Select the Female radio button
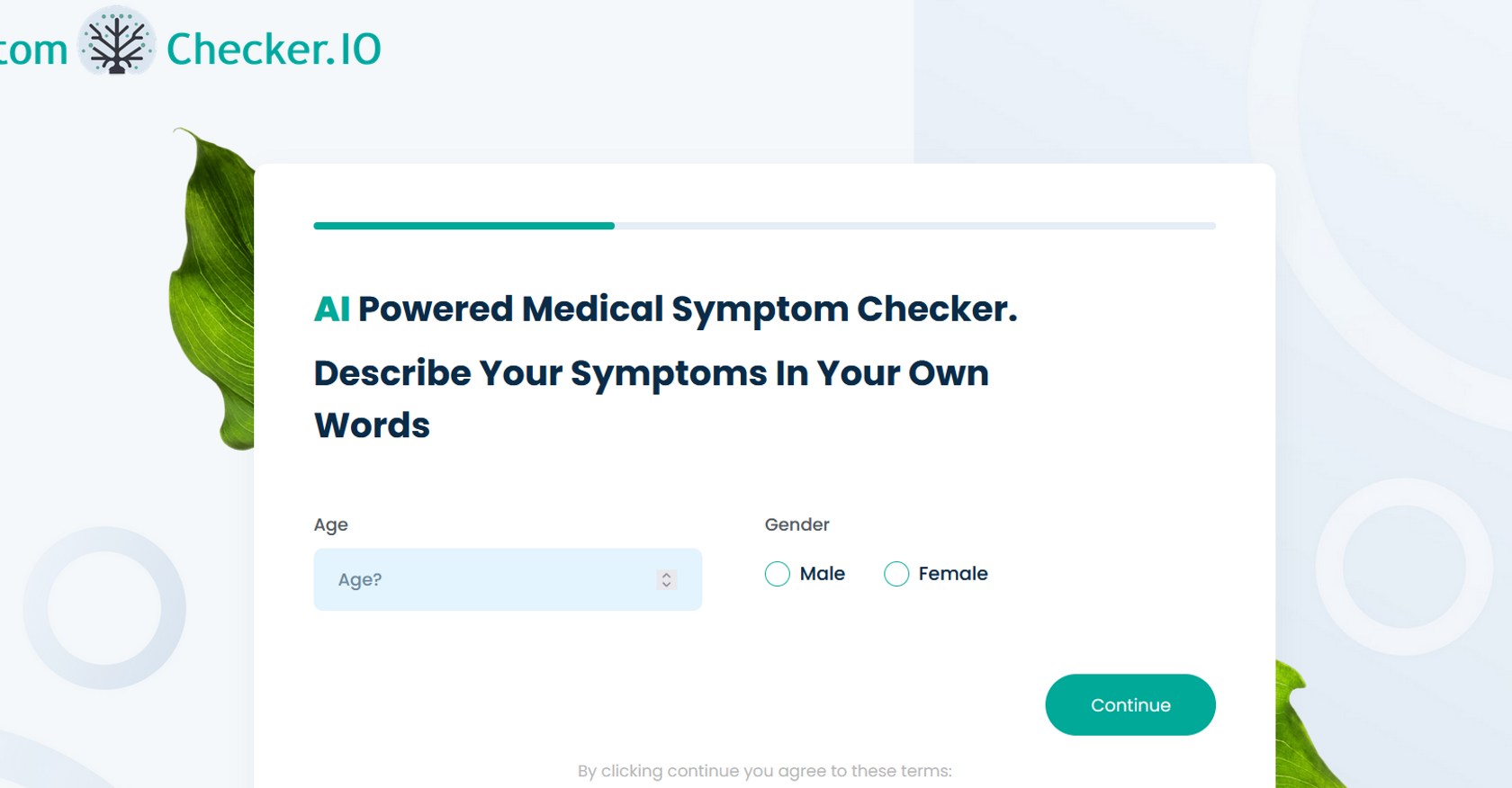 point(895,574)
